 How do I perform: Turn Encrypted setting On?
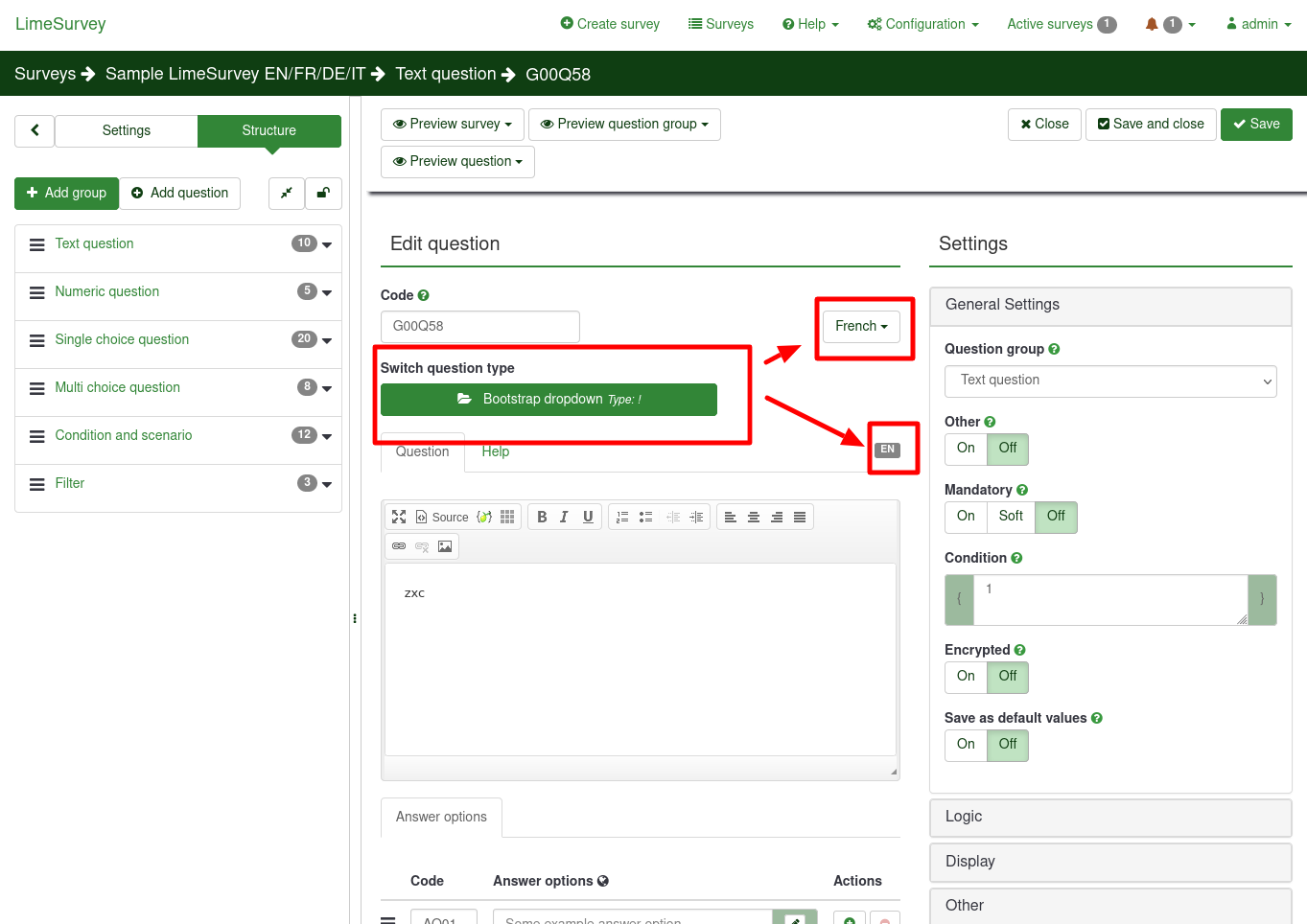click(x=966, y=677)
